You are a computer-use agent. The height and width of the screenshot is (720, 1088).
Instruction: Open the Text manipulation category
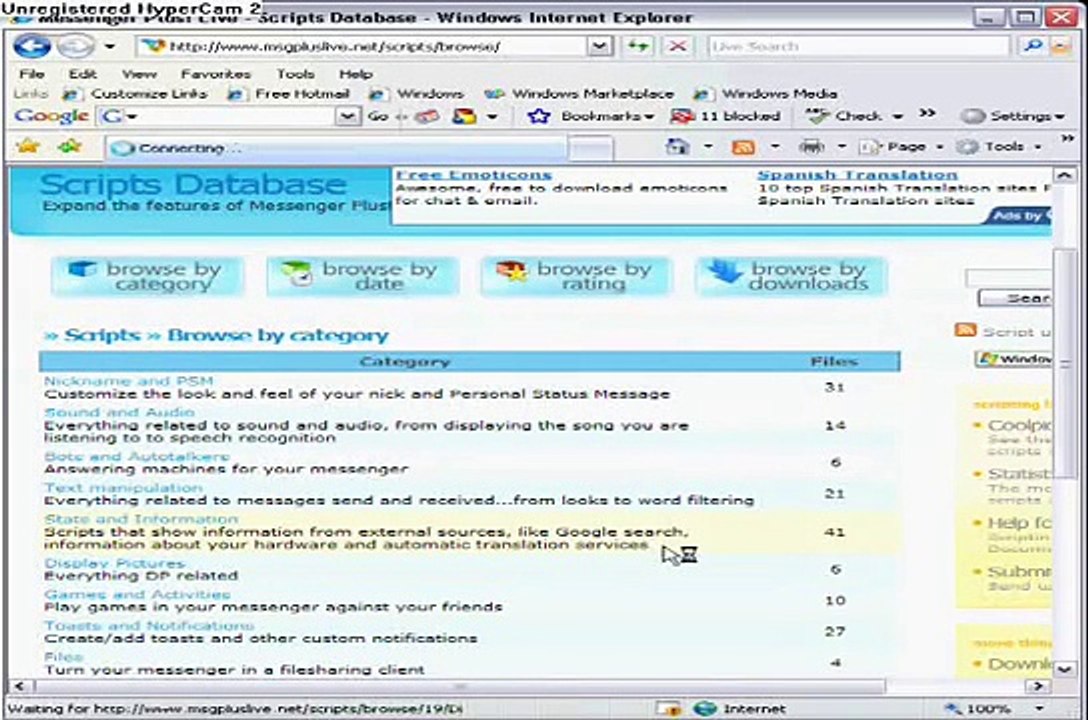124,488
